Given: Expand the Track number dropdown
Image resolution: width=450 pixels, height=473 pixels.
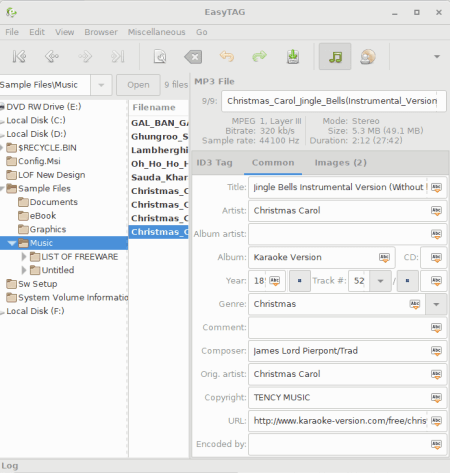Looking at the screenshot, I should (x=380, y=281).
